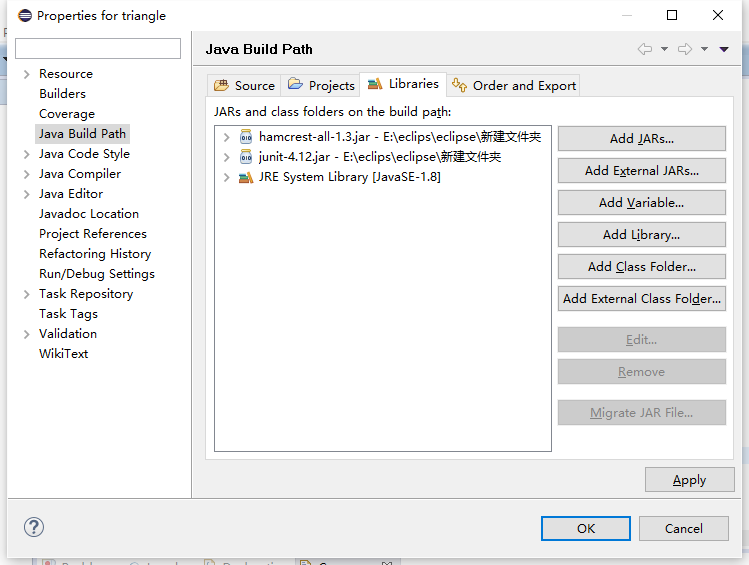
Task: Click the back navigation arrow icon
Action: [645, 49]
